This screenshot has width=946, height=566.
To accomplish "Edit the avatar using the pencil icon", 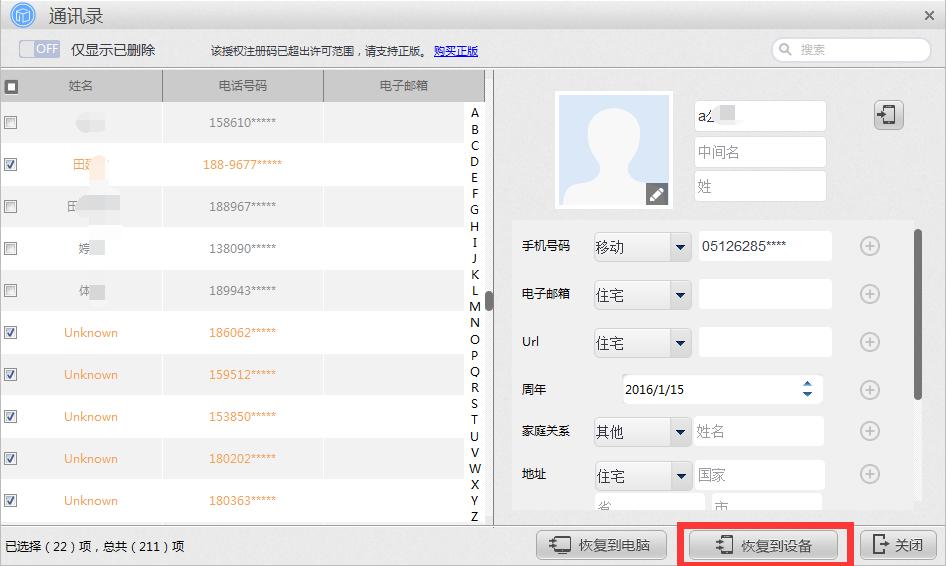I will click(x=656, y=194).
